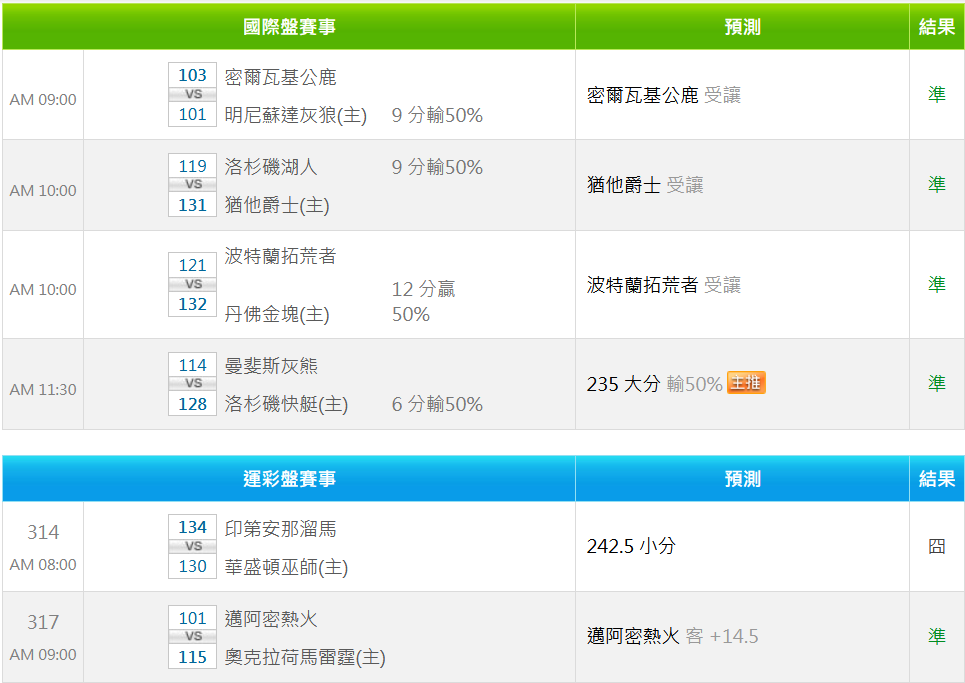Select team name 邁阿密熱火 in matchup column
Image resolution: width=965 pixels, height=683 pixels.
[x=271, y=619]
